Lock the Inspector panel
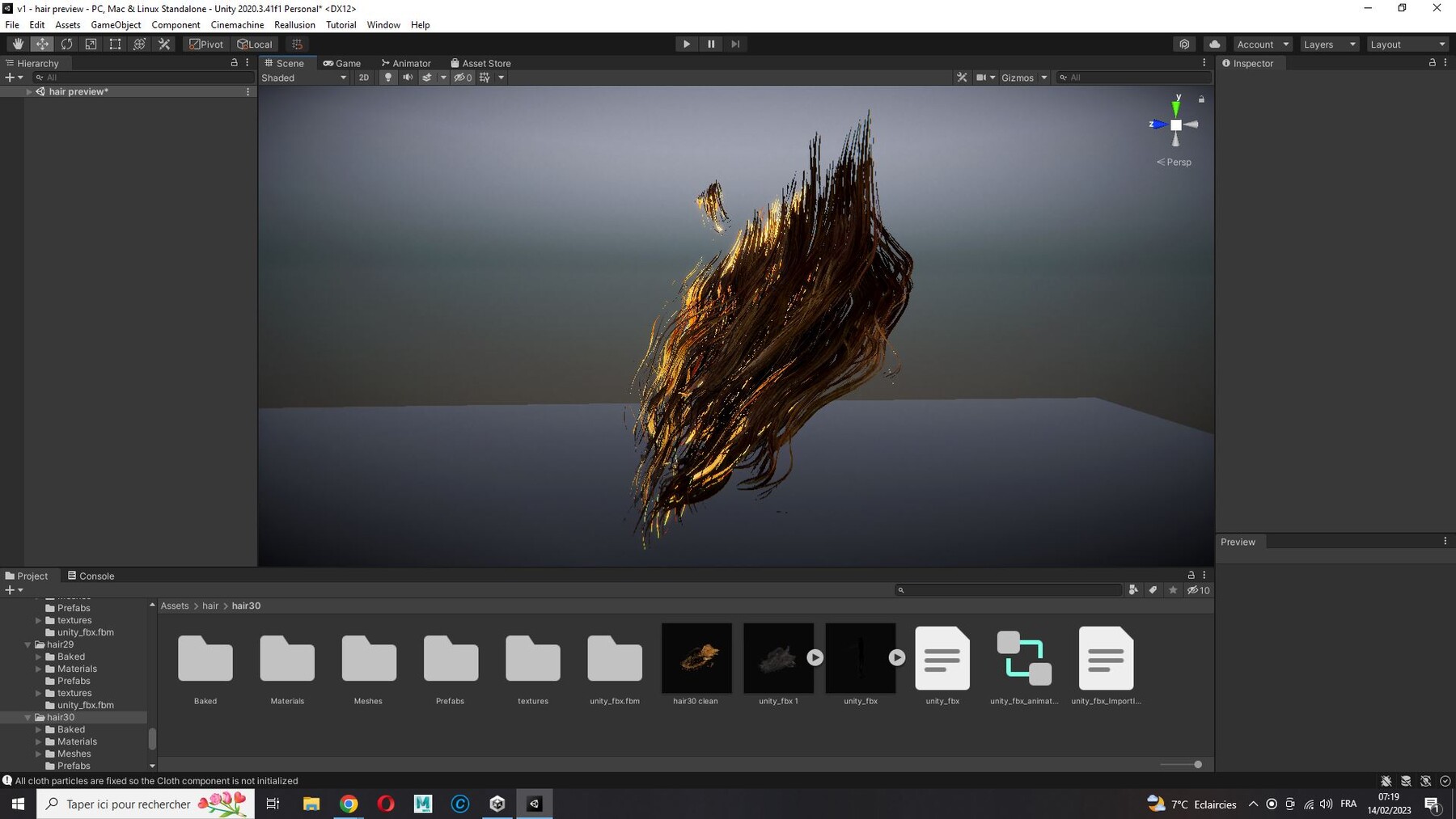 pyautogui.click(x=1432, y=62)
